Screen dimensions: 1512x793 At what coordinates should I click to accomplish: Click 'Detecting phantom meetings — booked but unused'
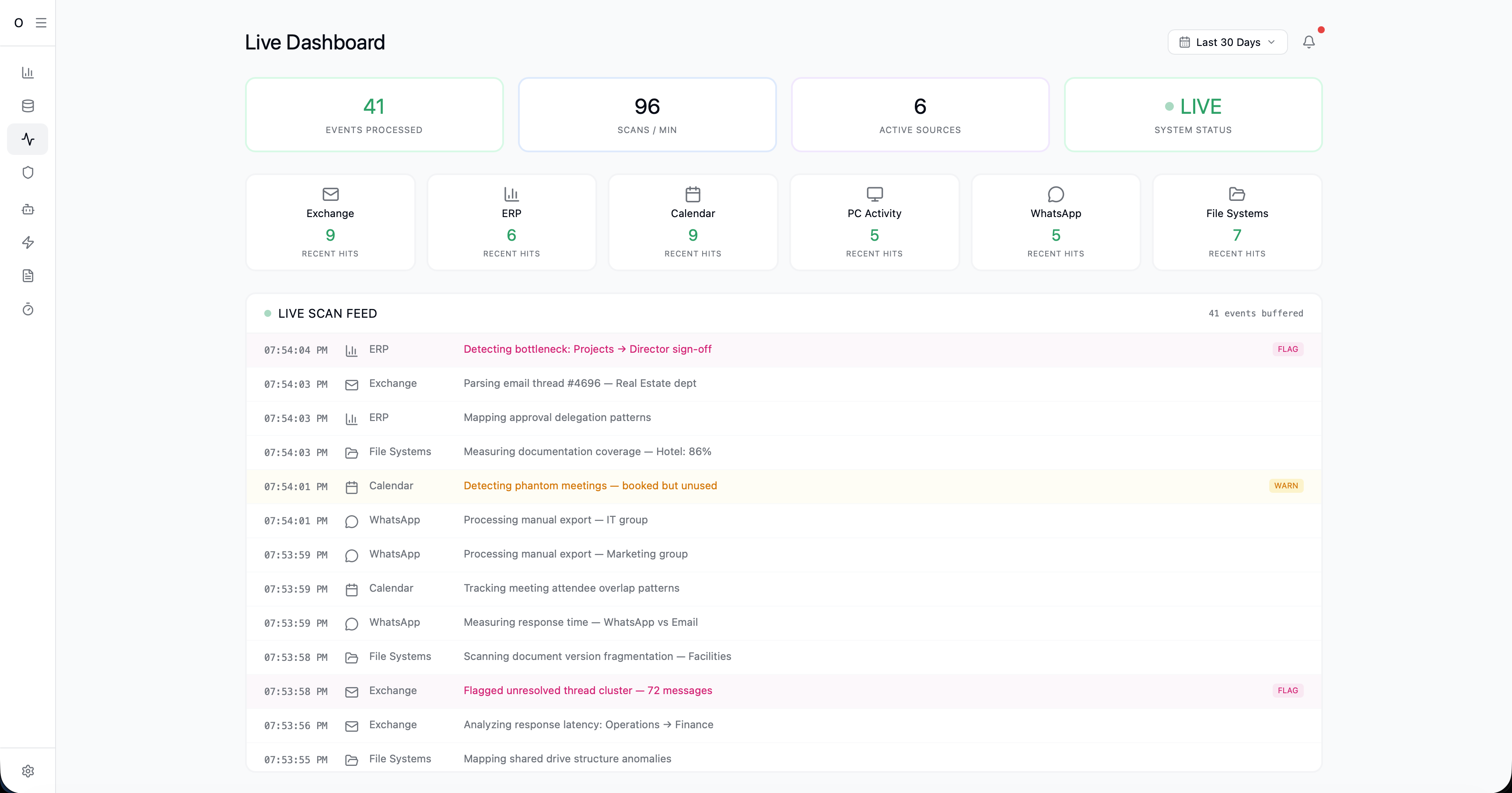pyautogui.click(x=590, y=485)
